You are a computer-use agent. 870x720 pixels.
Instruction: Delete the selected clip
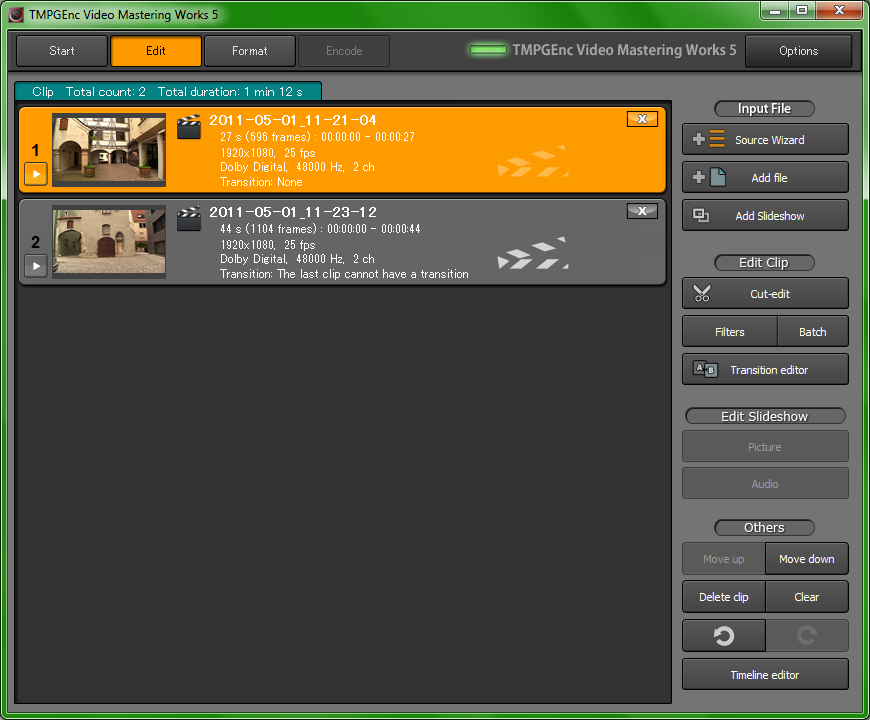(724, 597)
